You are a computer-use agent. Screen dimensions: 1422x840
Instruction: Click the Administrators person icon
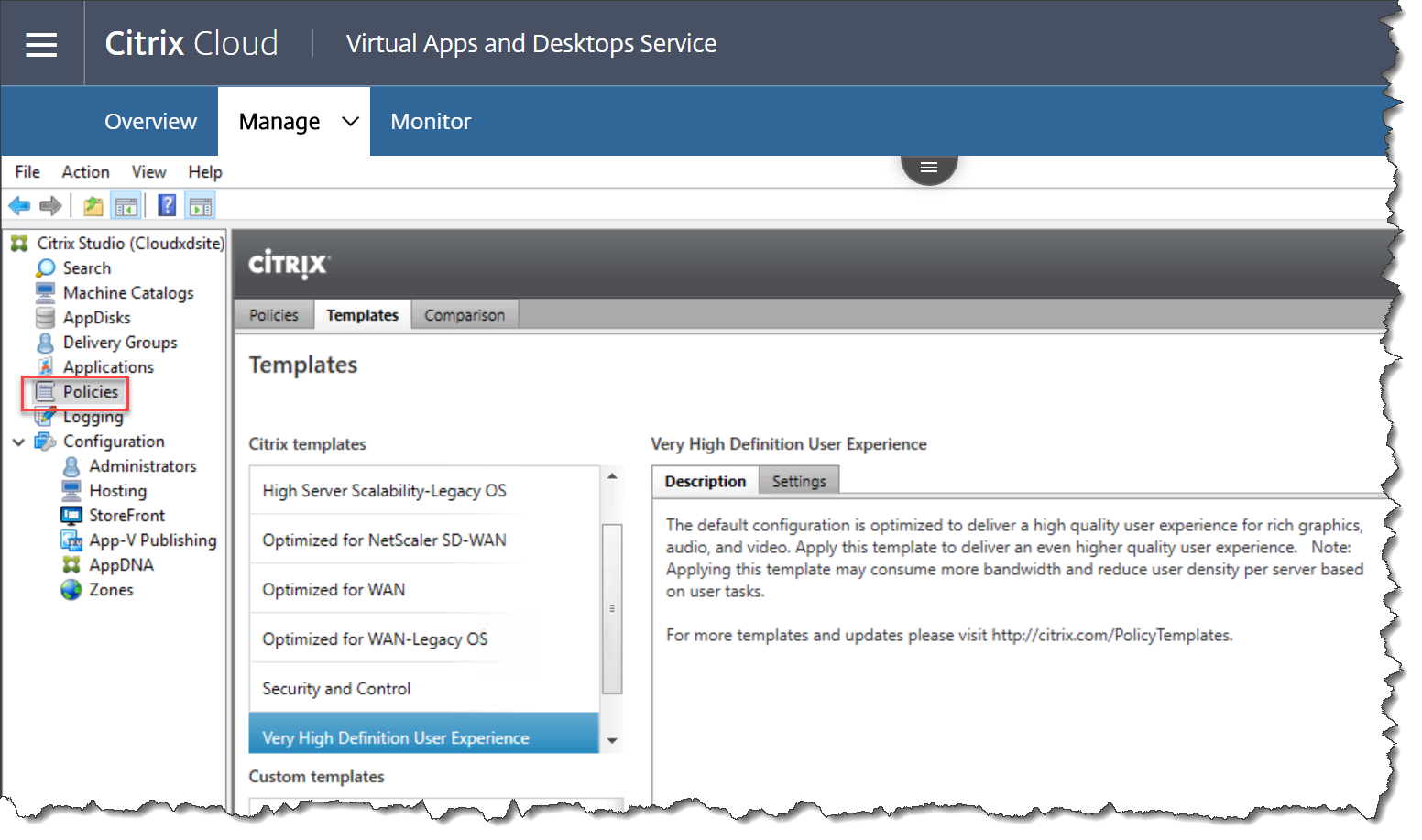[x=71, y=466]
